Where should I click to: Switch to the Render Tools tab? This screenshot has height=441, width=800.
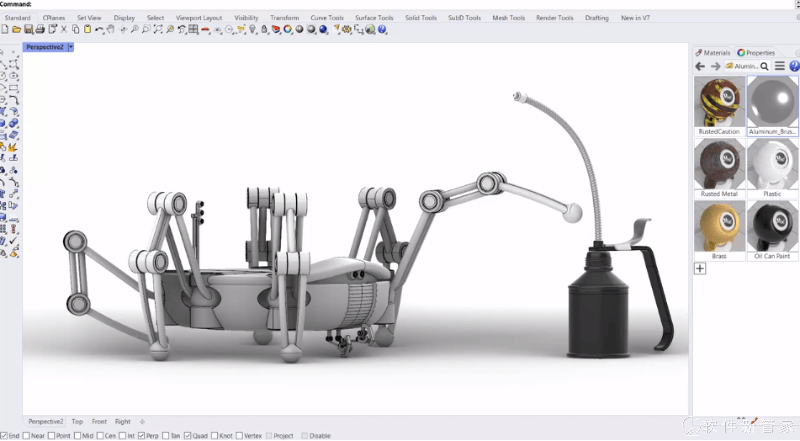point(553,18)
